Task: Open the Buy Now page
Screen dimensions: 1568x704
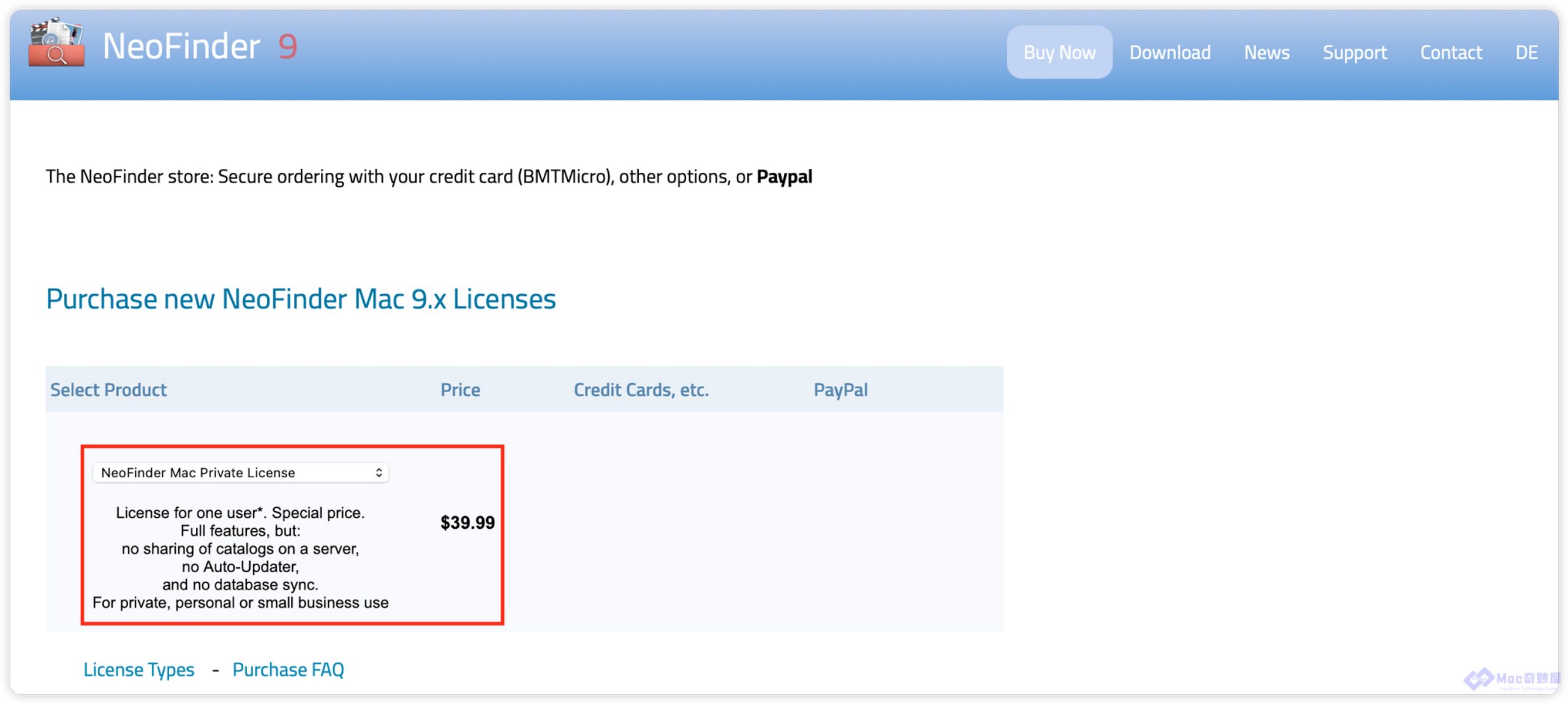Action: click(1059, 53)
